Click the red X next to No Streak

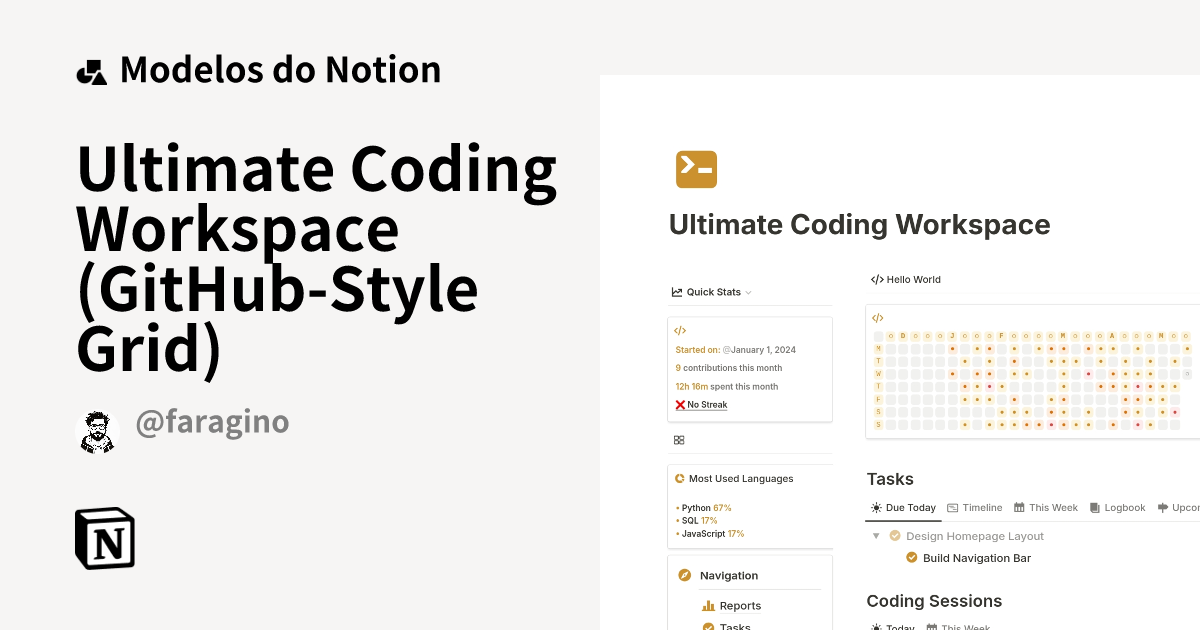coord(680,404)
